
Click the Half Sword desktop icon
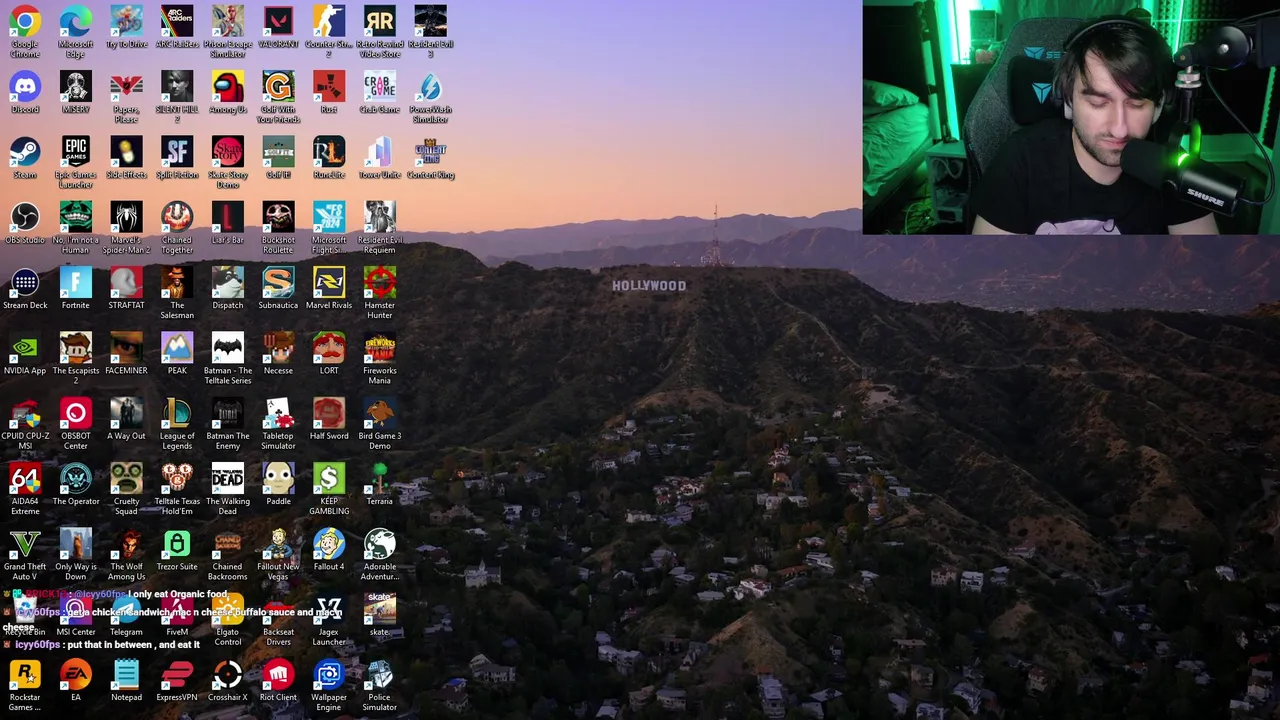[329, 413]
